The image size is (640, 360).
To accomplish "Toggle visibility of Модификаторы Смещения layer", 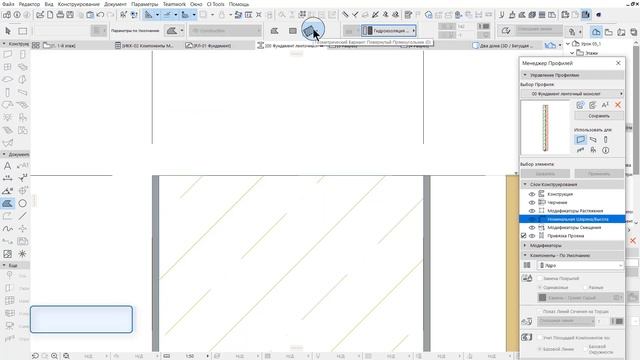I will pos(532,227).
